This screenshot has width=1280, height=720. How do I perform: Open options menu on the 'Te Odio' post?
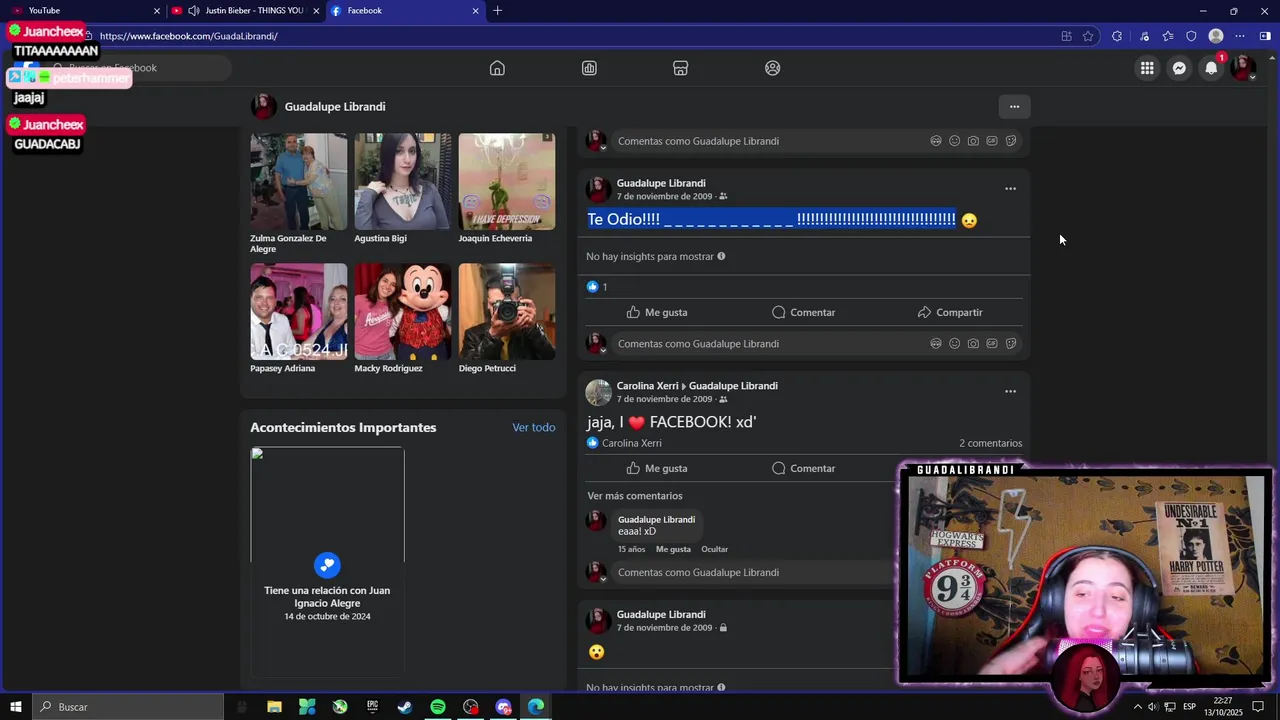coord(1010,189)
